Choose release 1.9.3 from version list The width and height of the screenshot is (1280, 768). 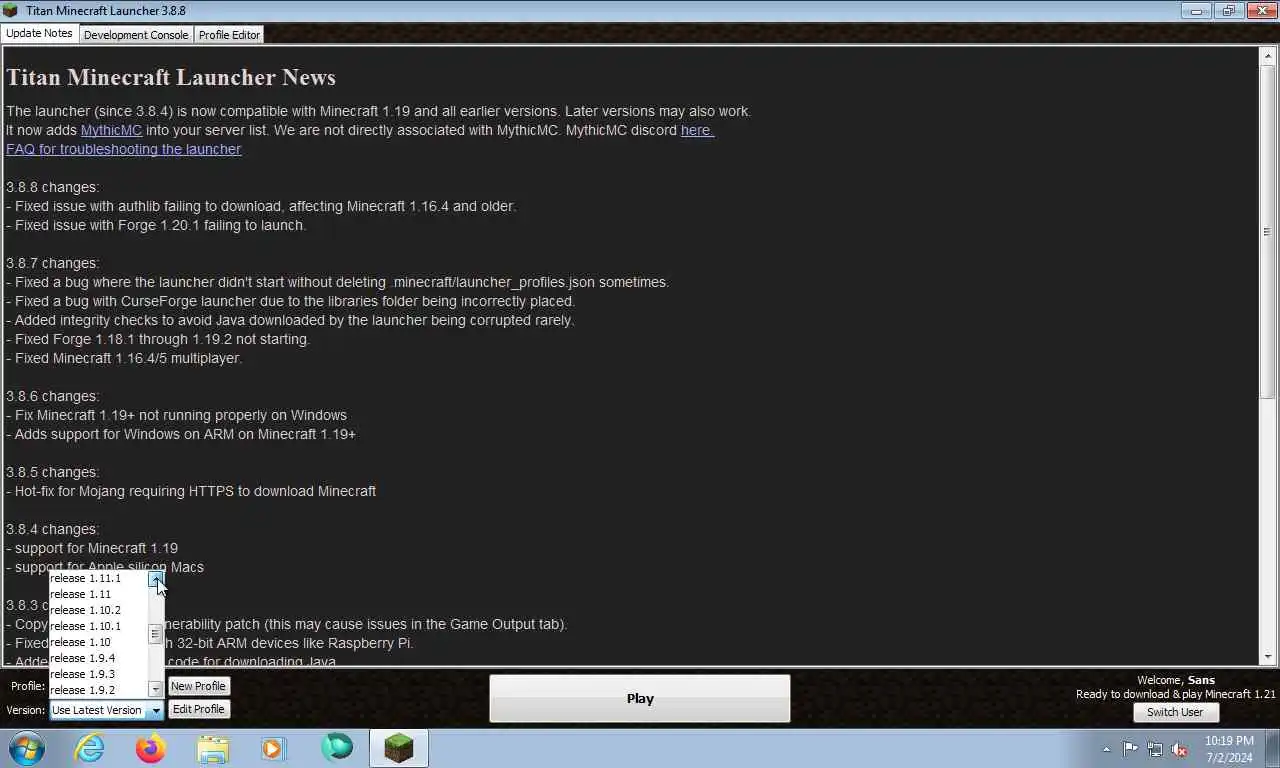point(99,674)
